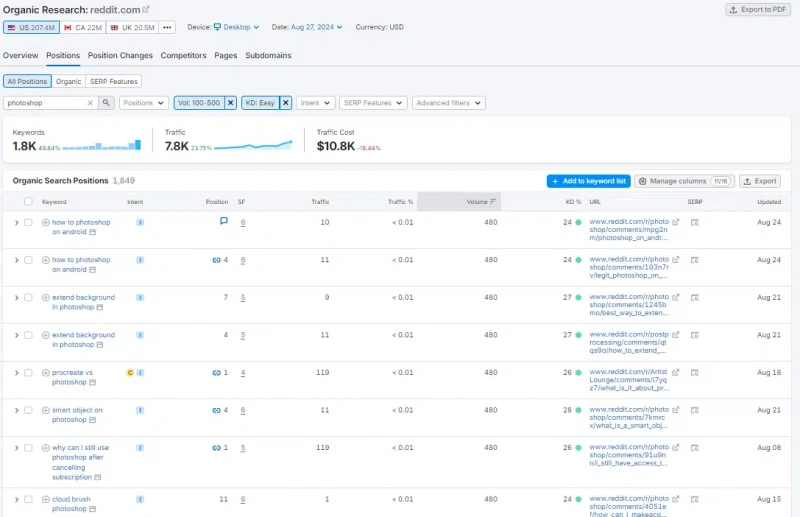800x517 pixels.
Task: Select the CA 22M database toggle
Action: click(83, 27)
